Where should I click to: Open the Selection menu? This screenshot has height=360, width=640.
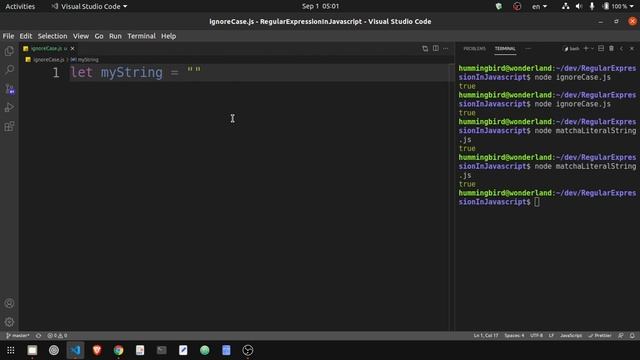coord(52,36)
